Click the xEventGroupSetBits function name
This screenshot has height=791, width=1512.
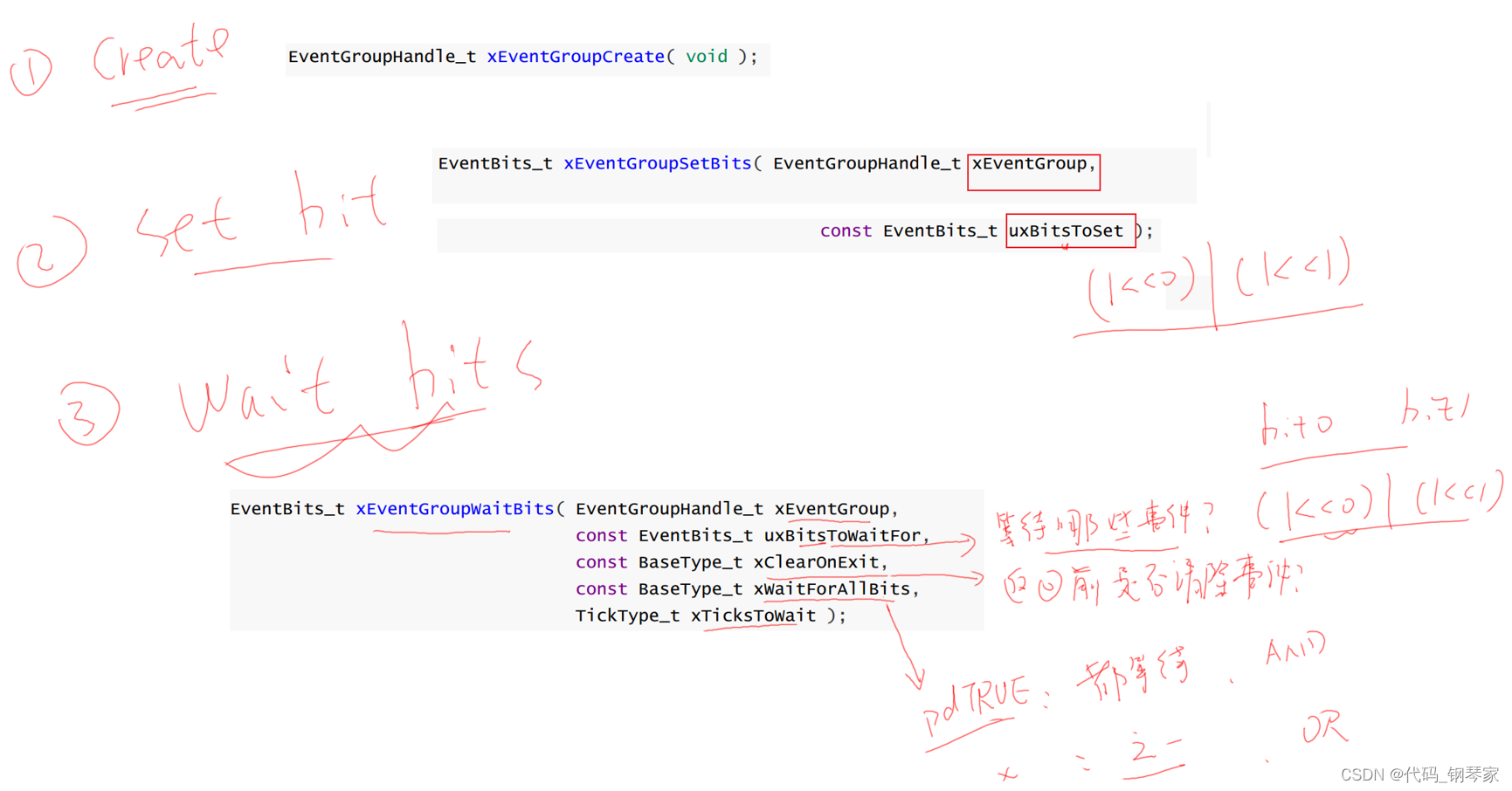[657, 163]
